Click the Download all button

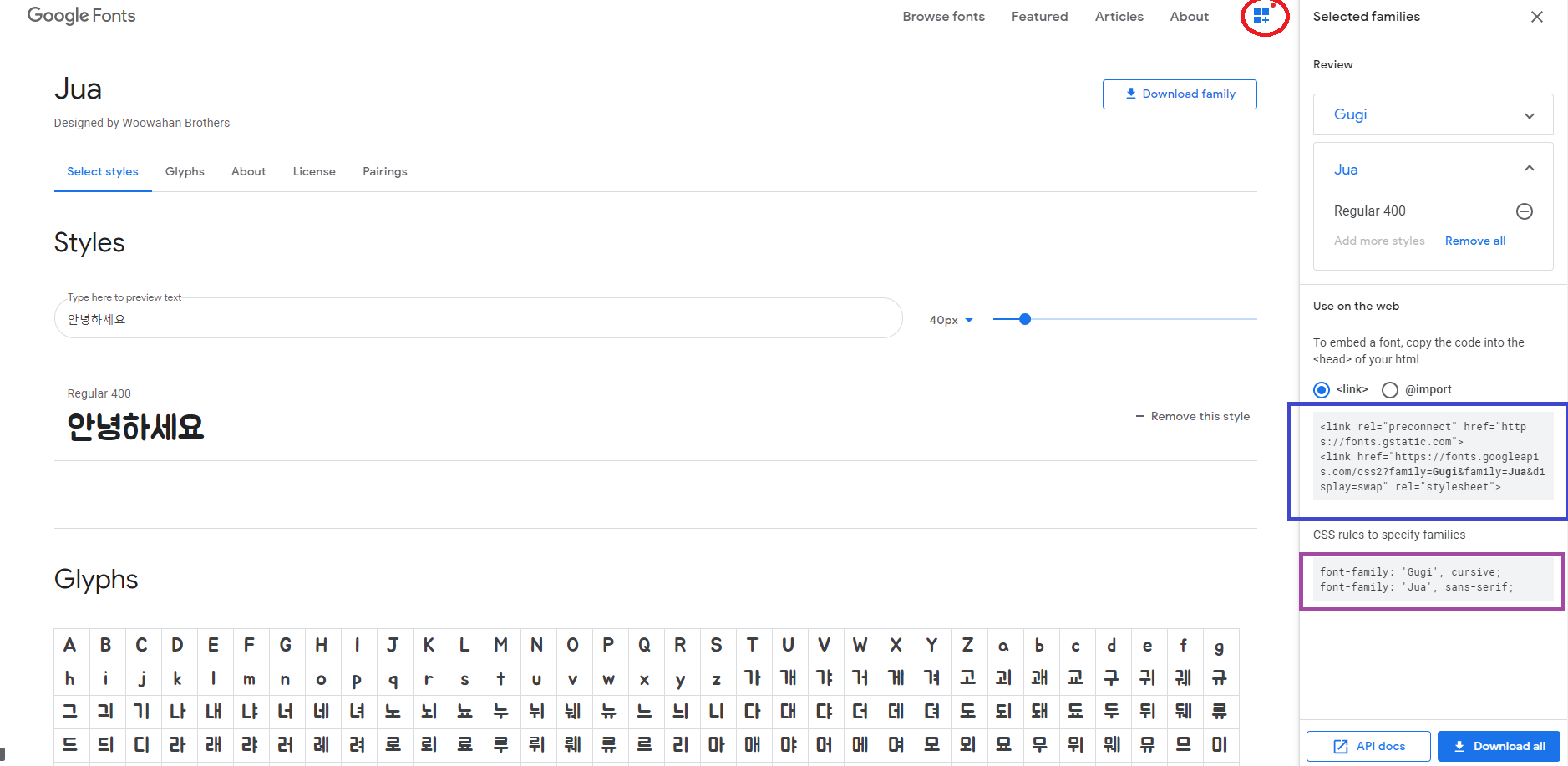click(x=1499, y=746)
